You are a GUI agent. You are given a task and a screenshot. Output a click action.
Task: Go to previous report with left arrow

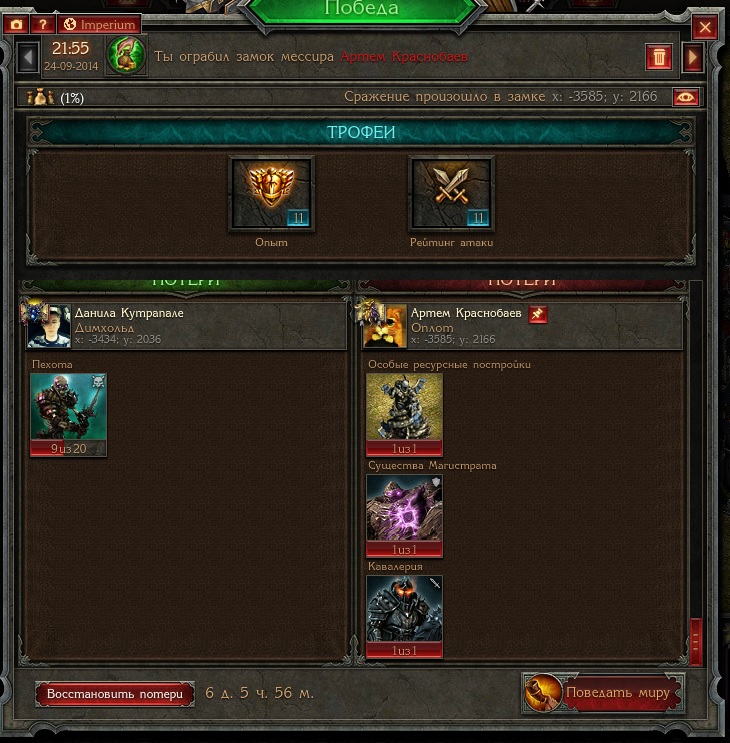click(x=27, y=57)
